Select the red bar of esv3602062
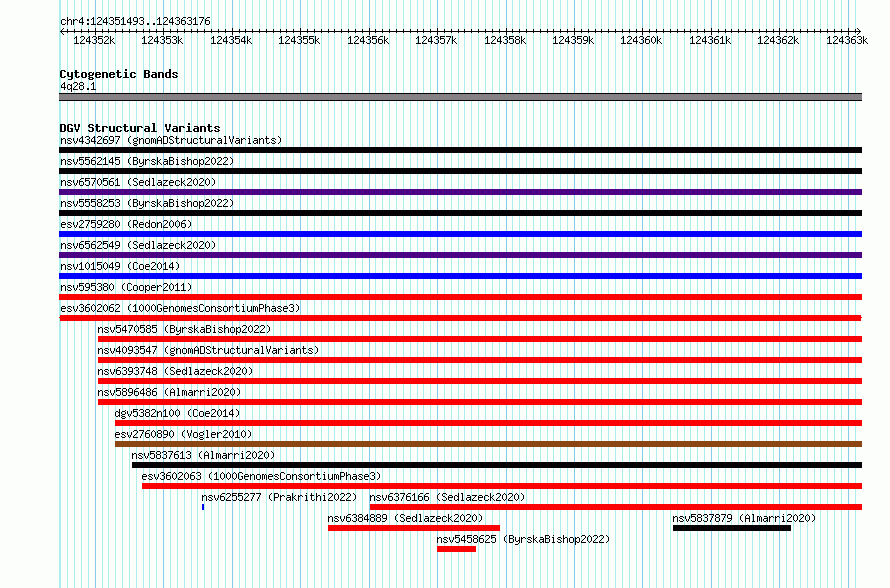Image resolution: width=890 pixels, height=588 pixels. (x=460, y=318)
